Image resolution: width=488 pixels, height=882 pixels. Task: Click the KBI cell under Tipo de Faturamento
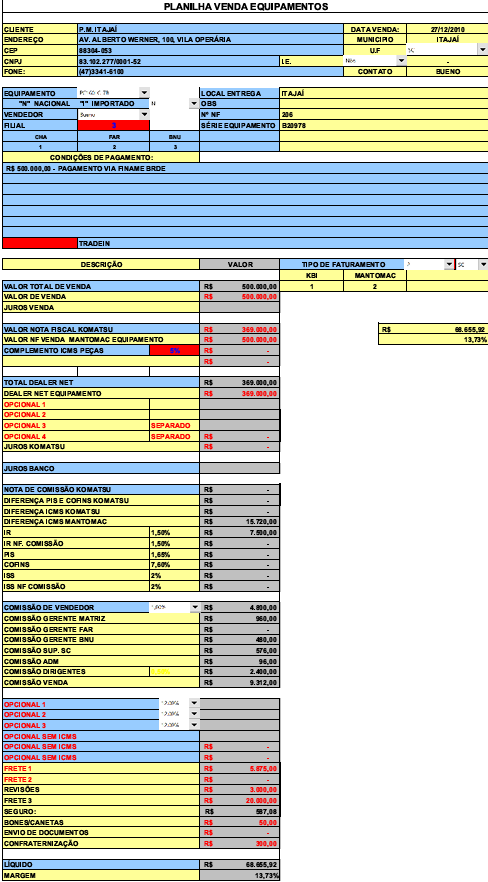point(311,275)
